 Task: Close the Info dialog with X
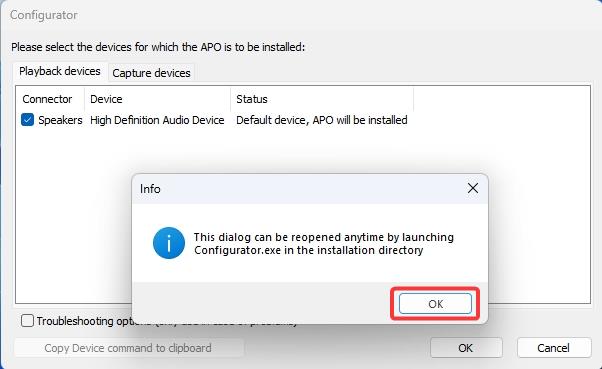tap(473, 188)
